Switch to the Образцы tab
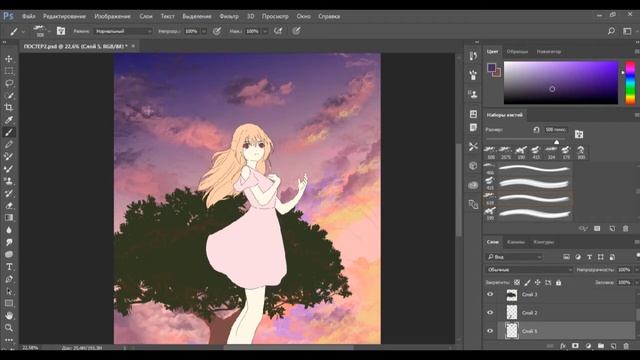Screen dimensions: 640x360 (517, 52)
